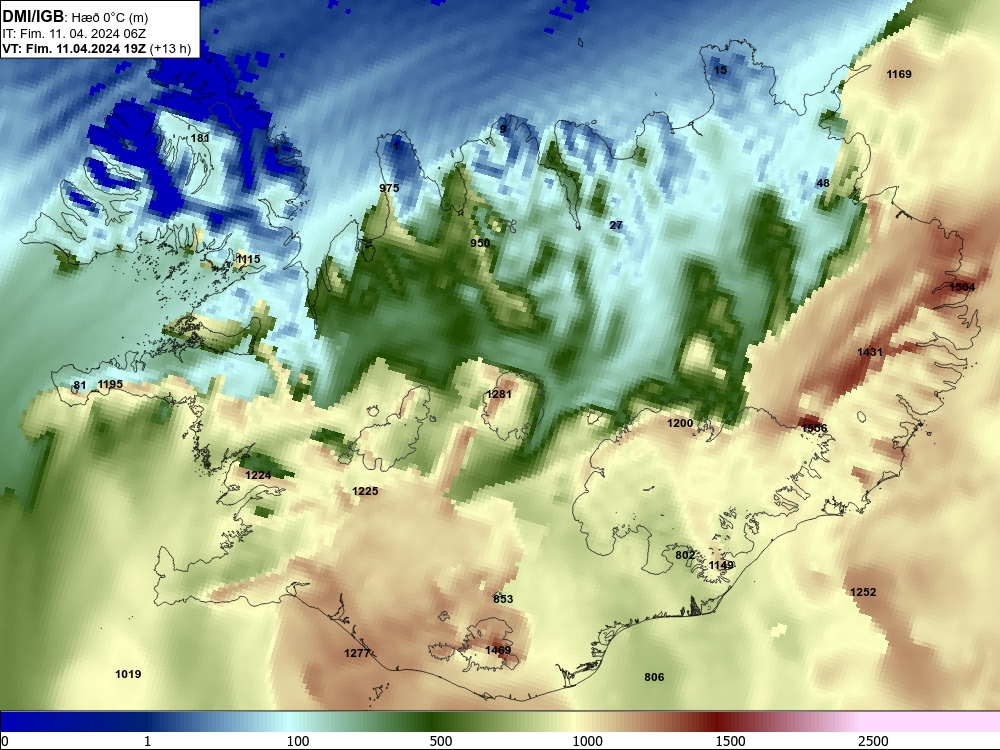Click the VT line "Fim. 11.04.2024 19Z (+13 h)"

coord(108,48)
